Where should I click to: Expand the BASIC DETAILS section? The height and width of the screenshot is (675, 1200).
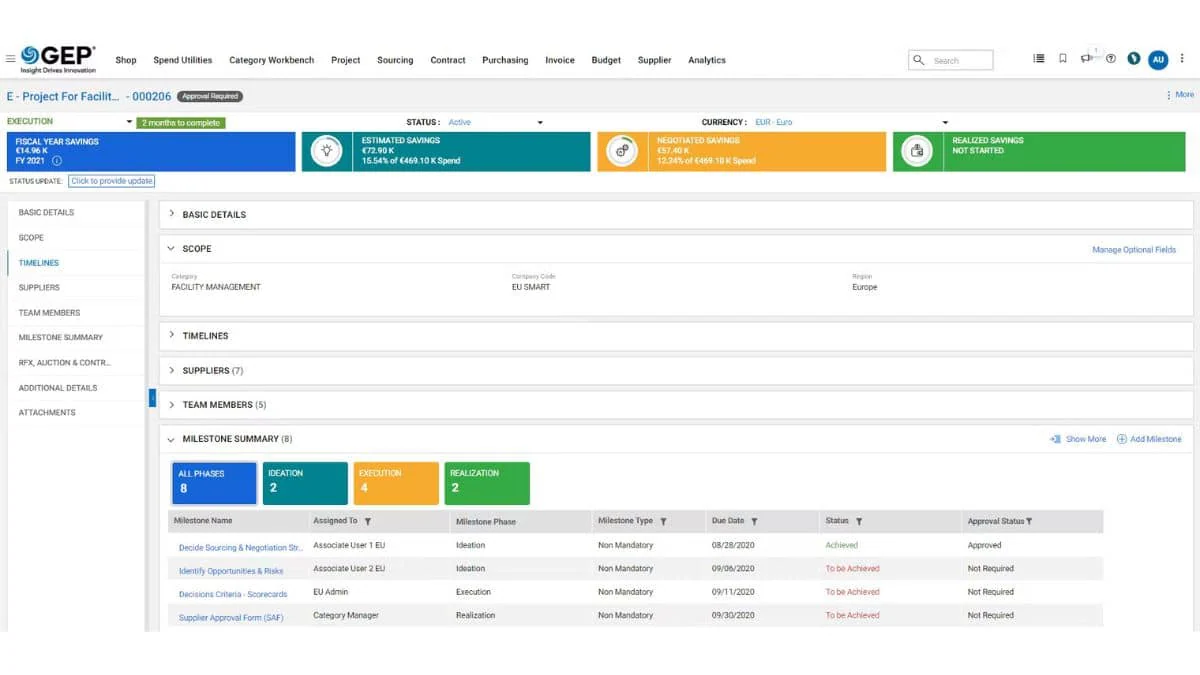[172, 214]
